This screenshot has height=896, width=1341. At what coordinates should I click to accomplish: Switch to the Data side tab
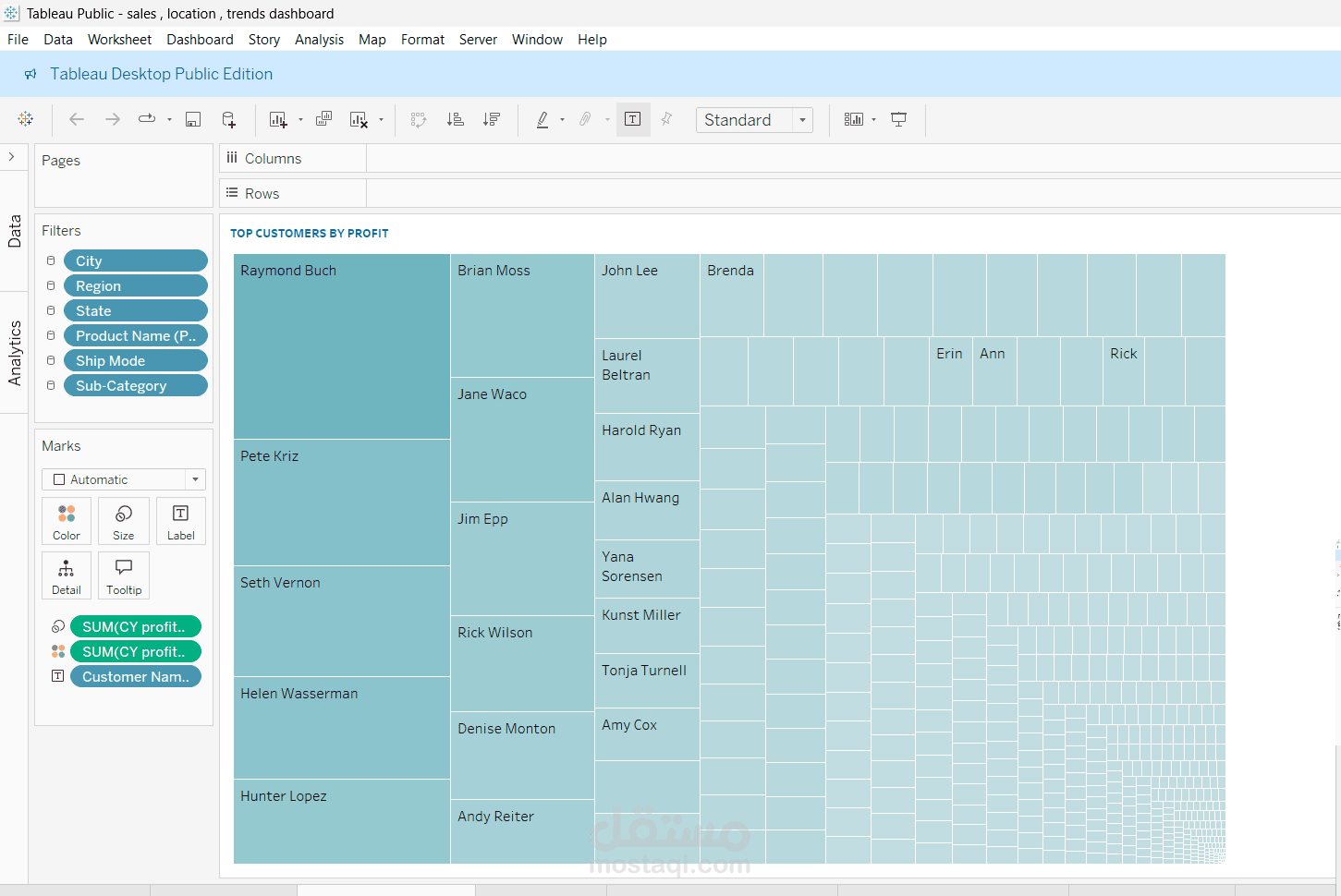click(x=14, y=231)
